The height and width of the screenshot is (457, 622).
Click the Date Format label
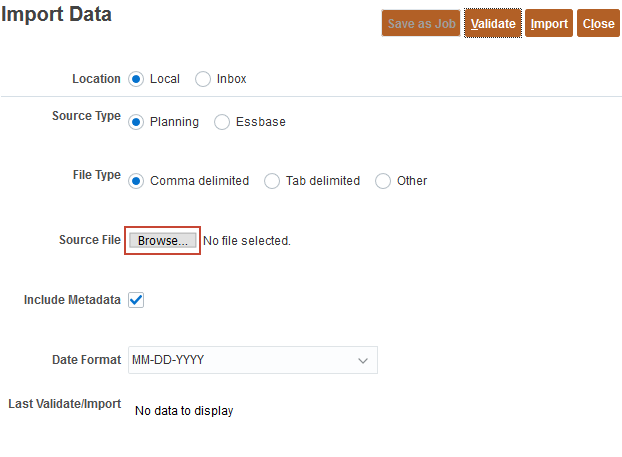click(86, 359)
